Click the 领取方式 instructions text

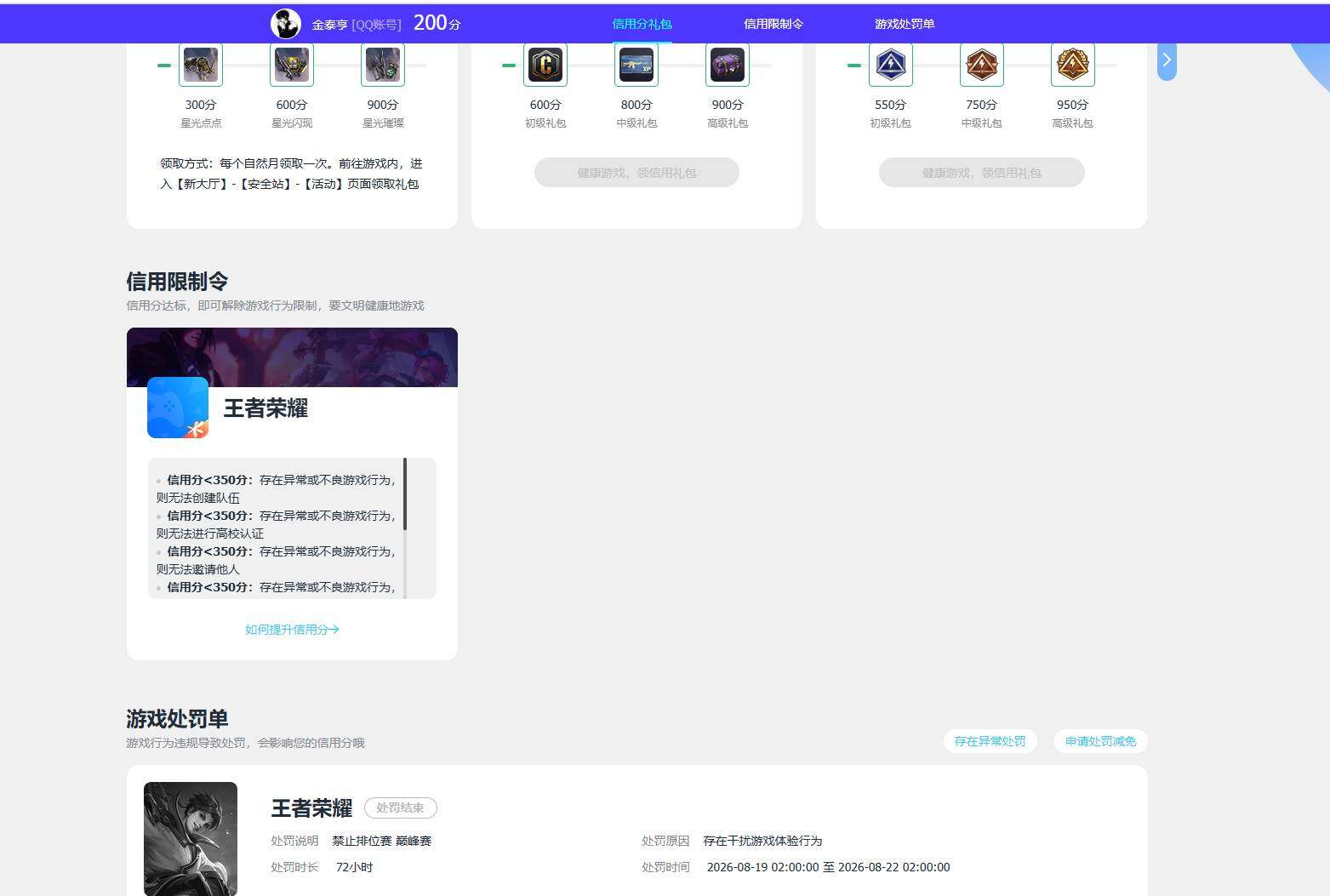pos(292,174)
